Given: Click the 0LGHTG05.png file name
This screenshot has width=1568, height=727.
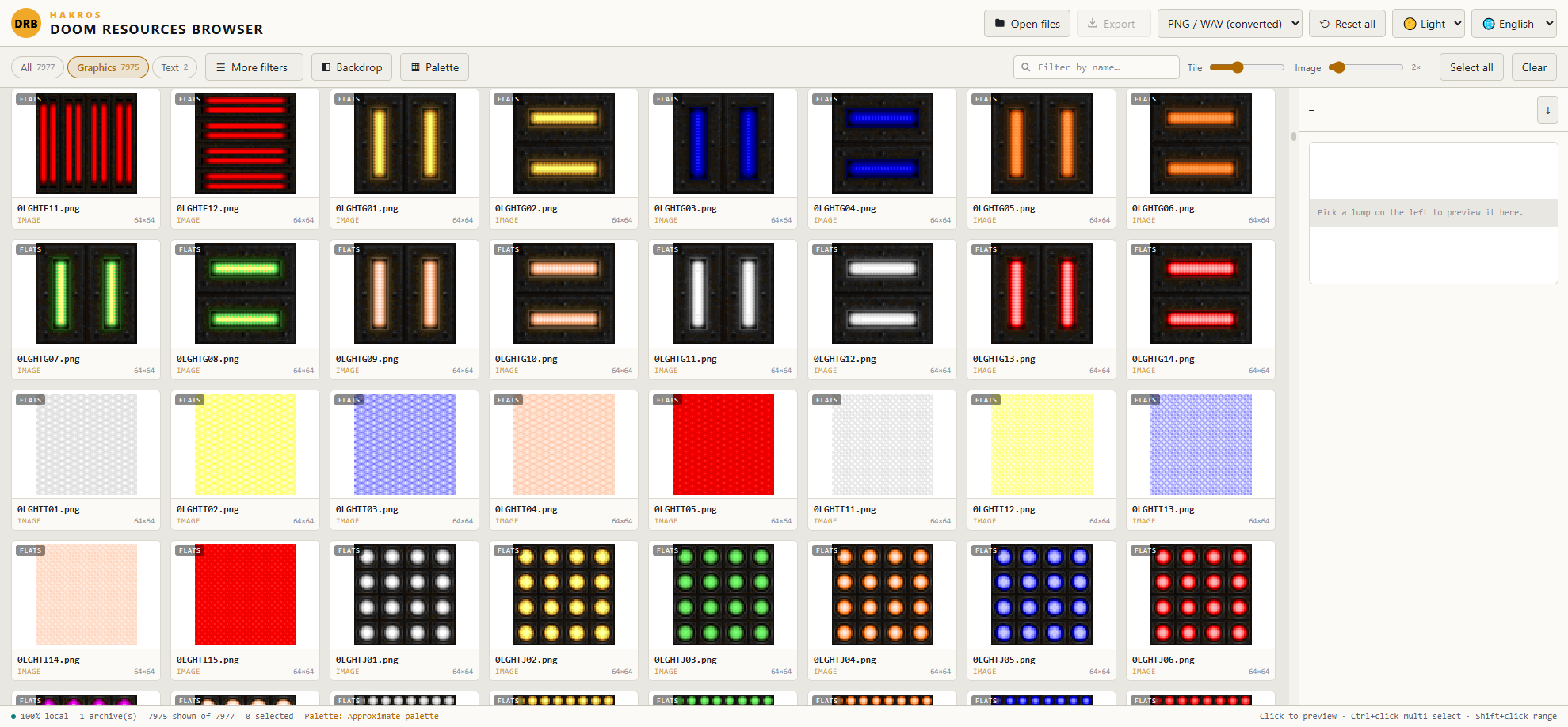Looking at the screenshot, I should pyautogui.click(x=1004, y=208).
